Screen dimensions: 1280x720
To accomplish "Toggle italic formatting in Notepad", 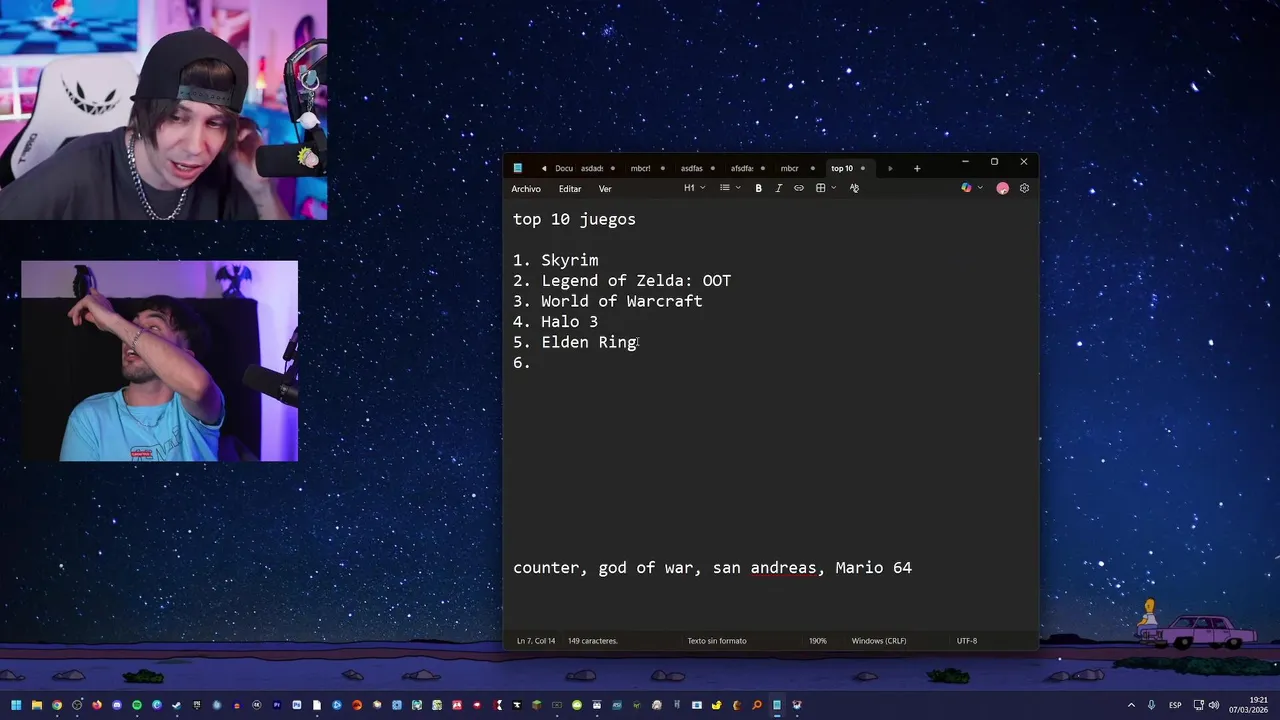I will click(778, 188).
